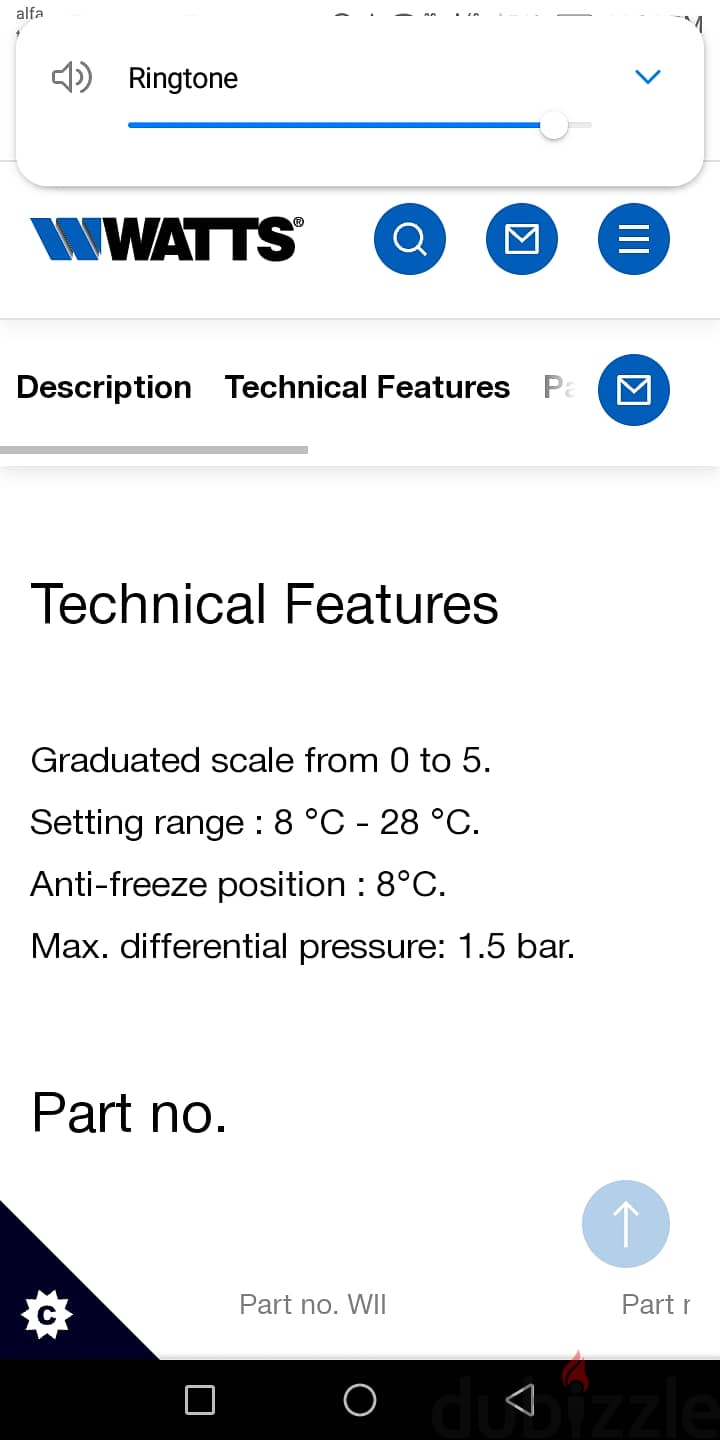Select the Technical Features tab
The height and width of the screenshot is (1440, 720).
(x=367, y=387)
